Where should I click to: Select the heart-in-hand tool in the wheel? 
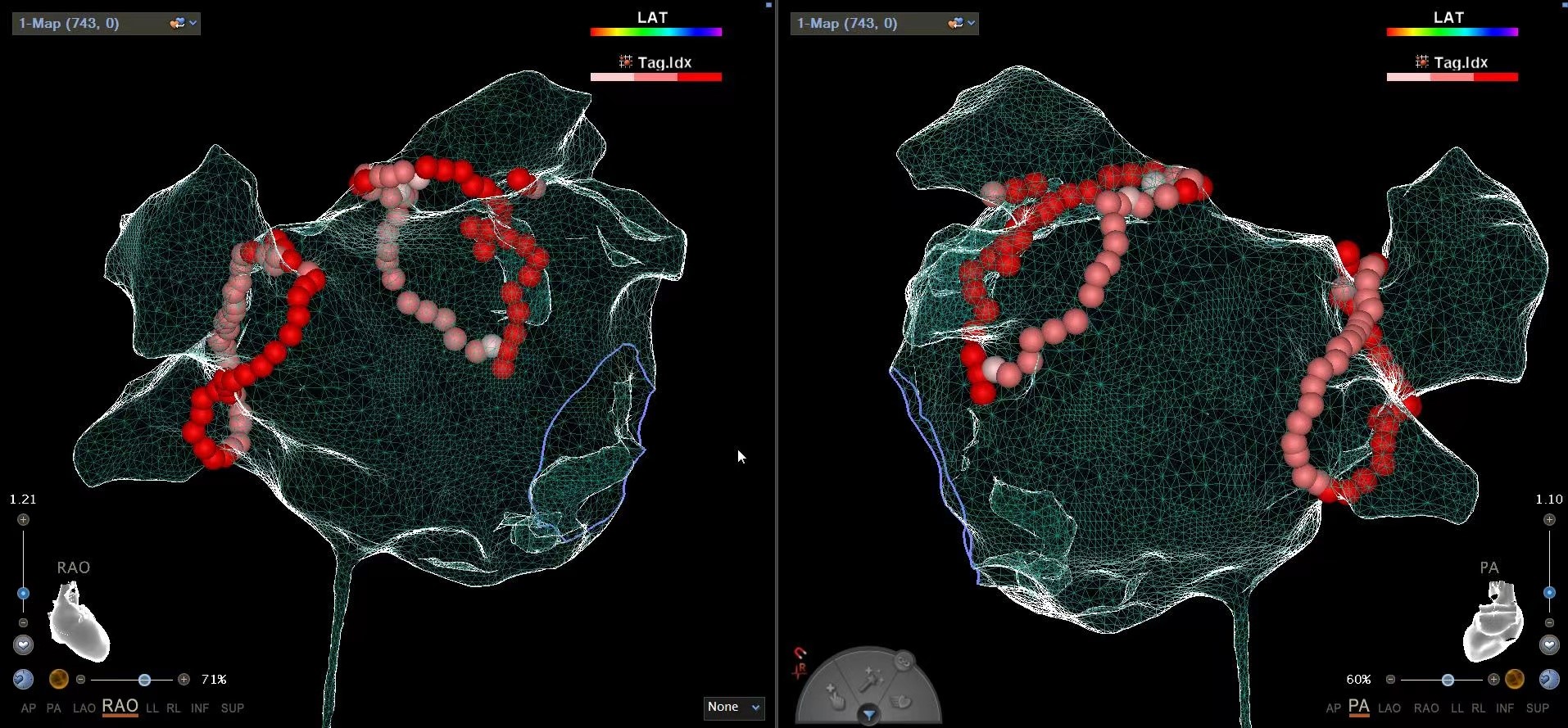(900, 701)
